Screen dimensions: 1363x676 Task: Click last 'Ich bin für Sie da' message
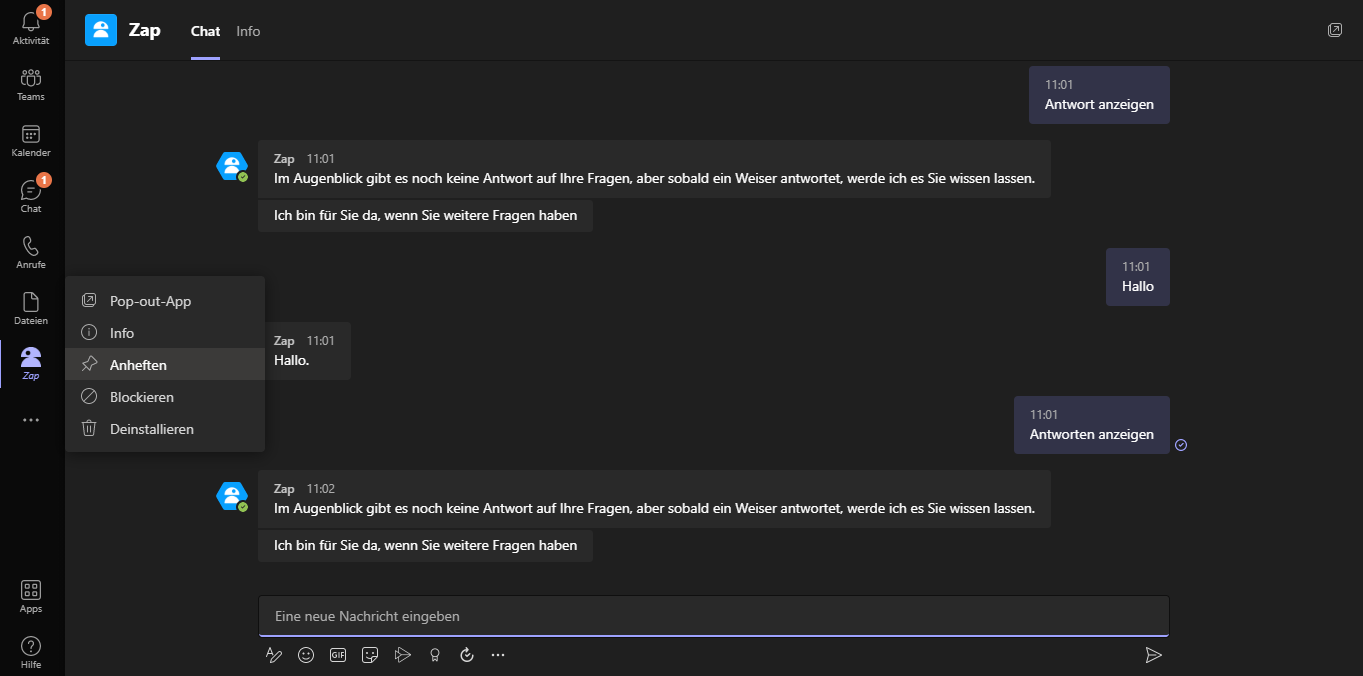click(425, 545)
